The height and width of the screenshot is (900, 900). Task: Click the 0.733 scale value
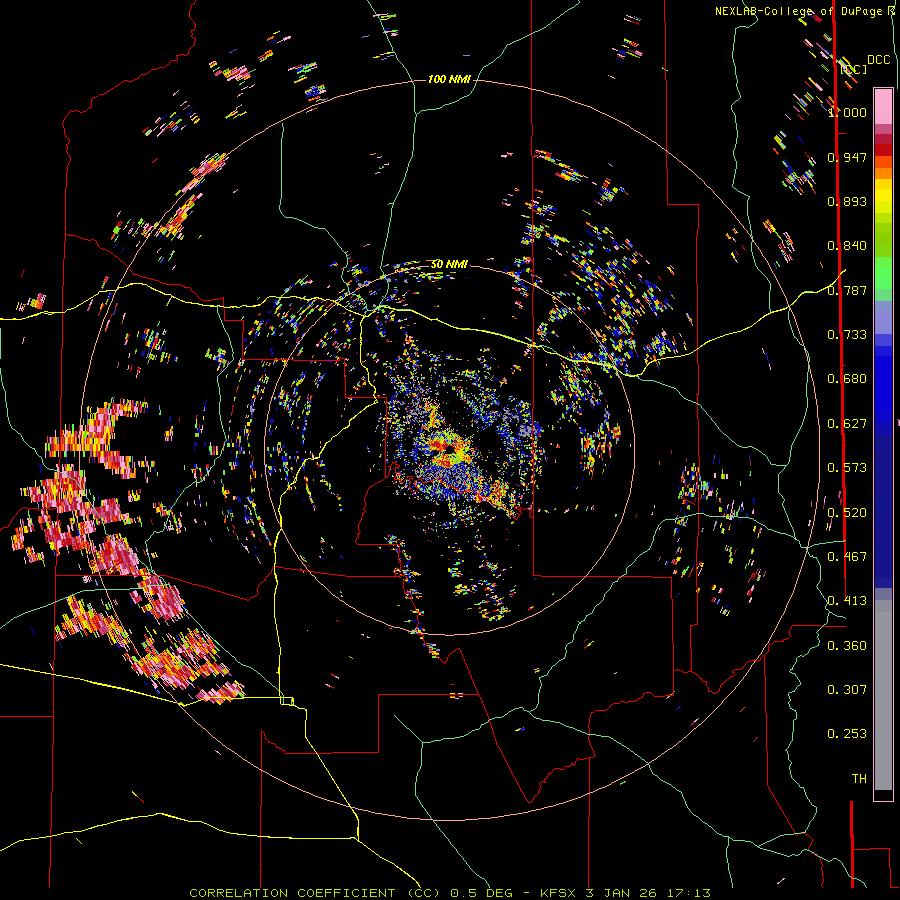coord(847,335)
